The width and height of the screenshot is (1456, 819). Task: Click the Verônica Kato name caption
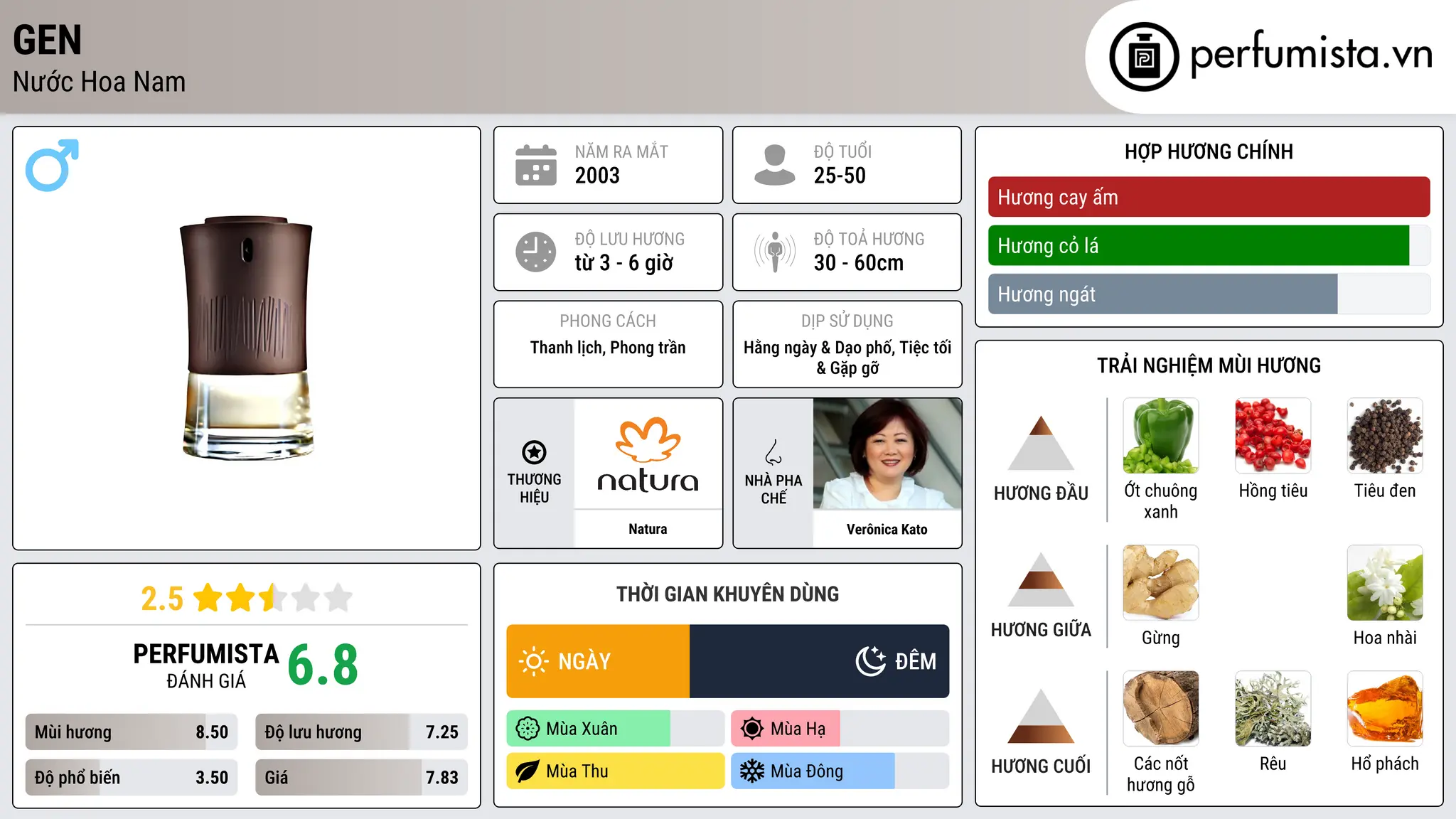click(887, 529)
